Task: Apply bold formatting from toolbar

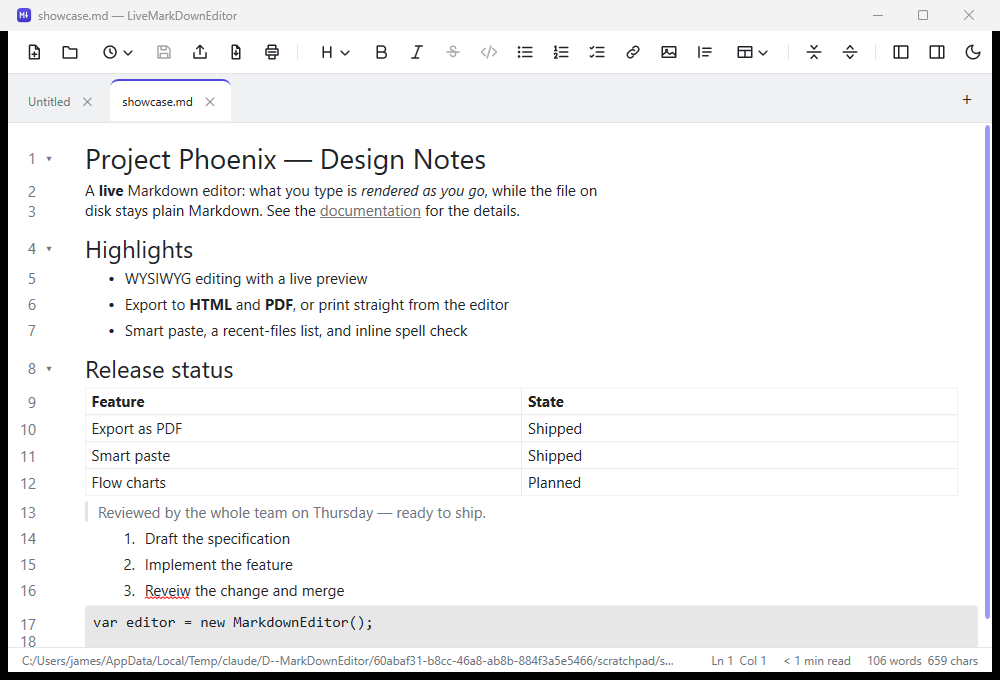Action: click(381, 52)
